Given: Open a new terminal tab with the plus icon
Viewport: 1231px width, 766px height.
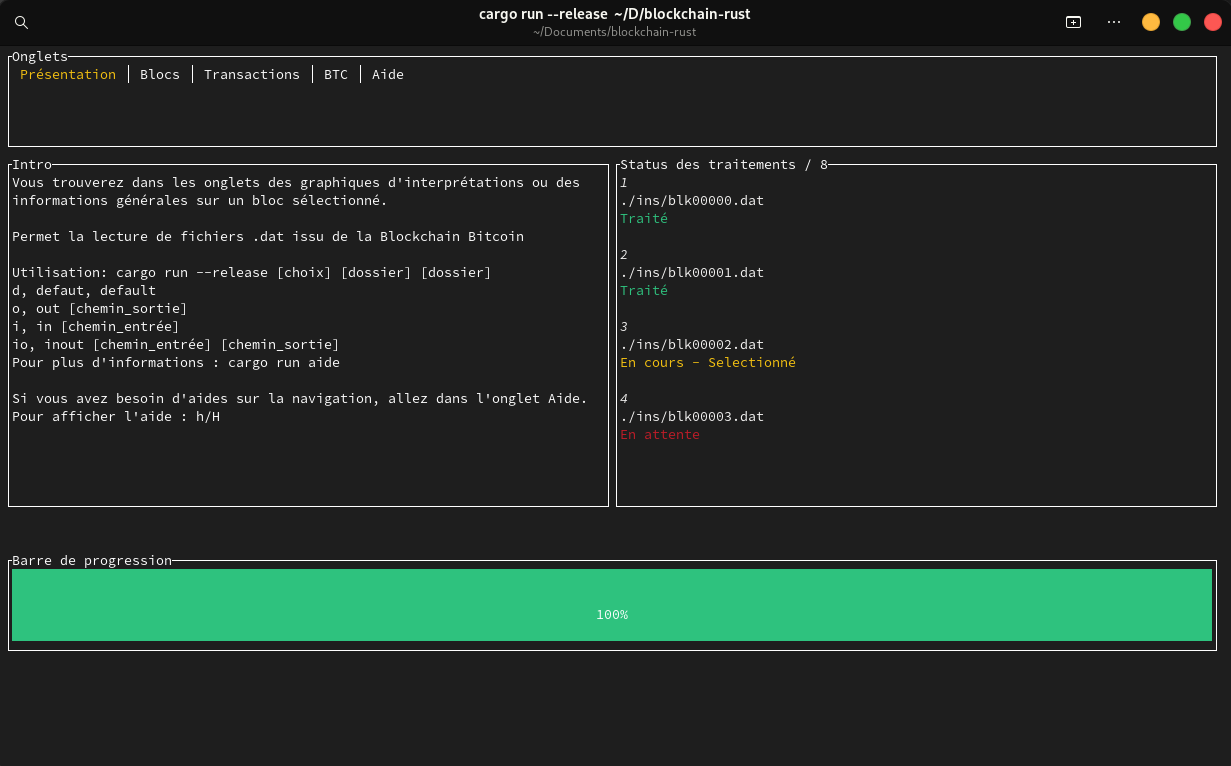Looking at the screenshot, I should pos(1073,21).
